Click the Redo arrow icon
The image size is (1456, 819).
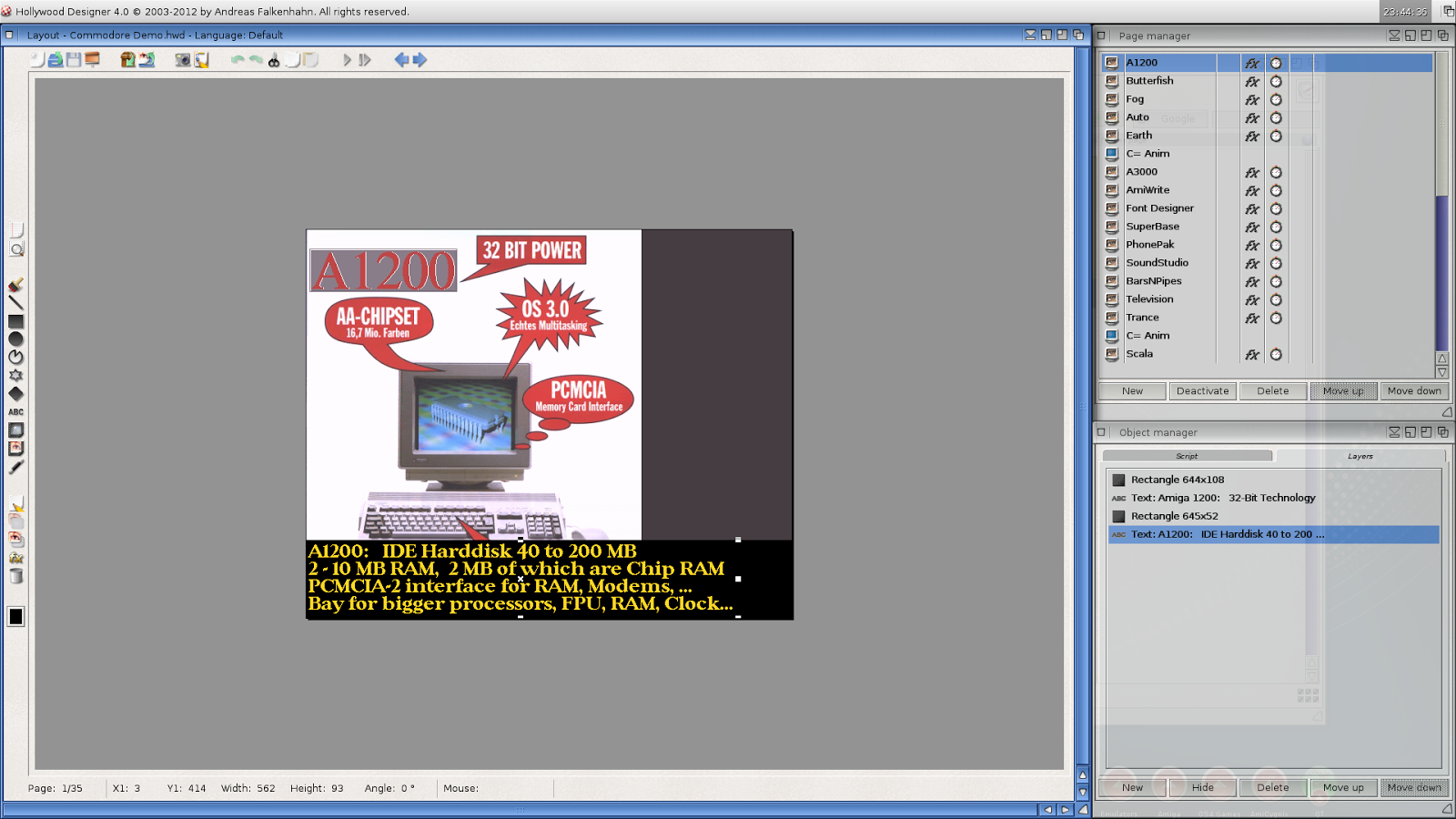coord(256,60)
